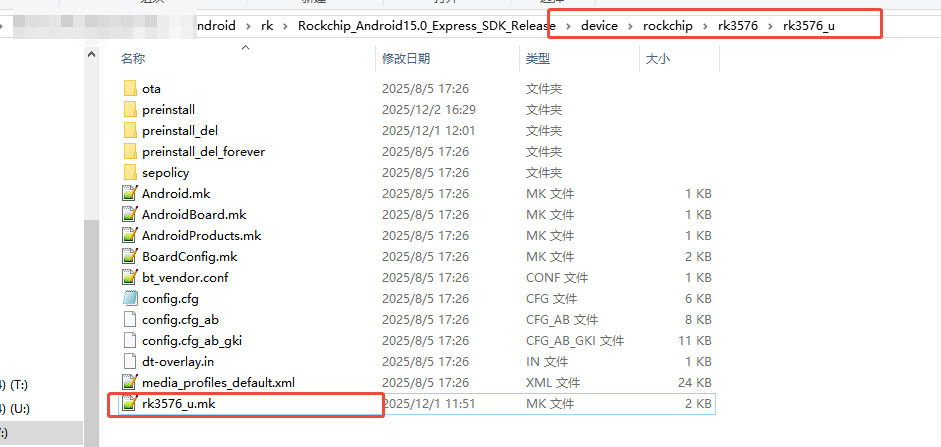
Task: Click the CONF 文件 type cell
Action: click(557, 278)
